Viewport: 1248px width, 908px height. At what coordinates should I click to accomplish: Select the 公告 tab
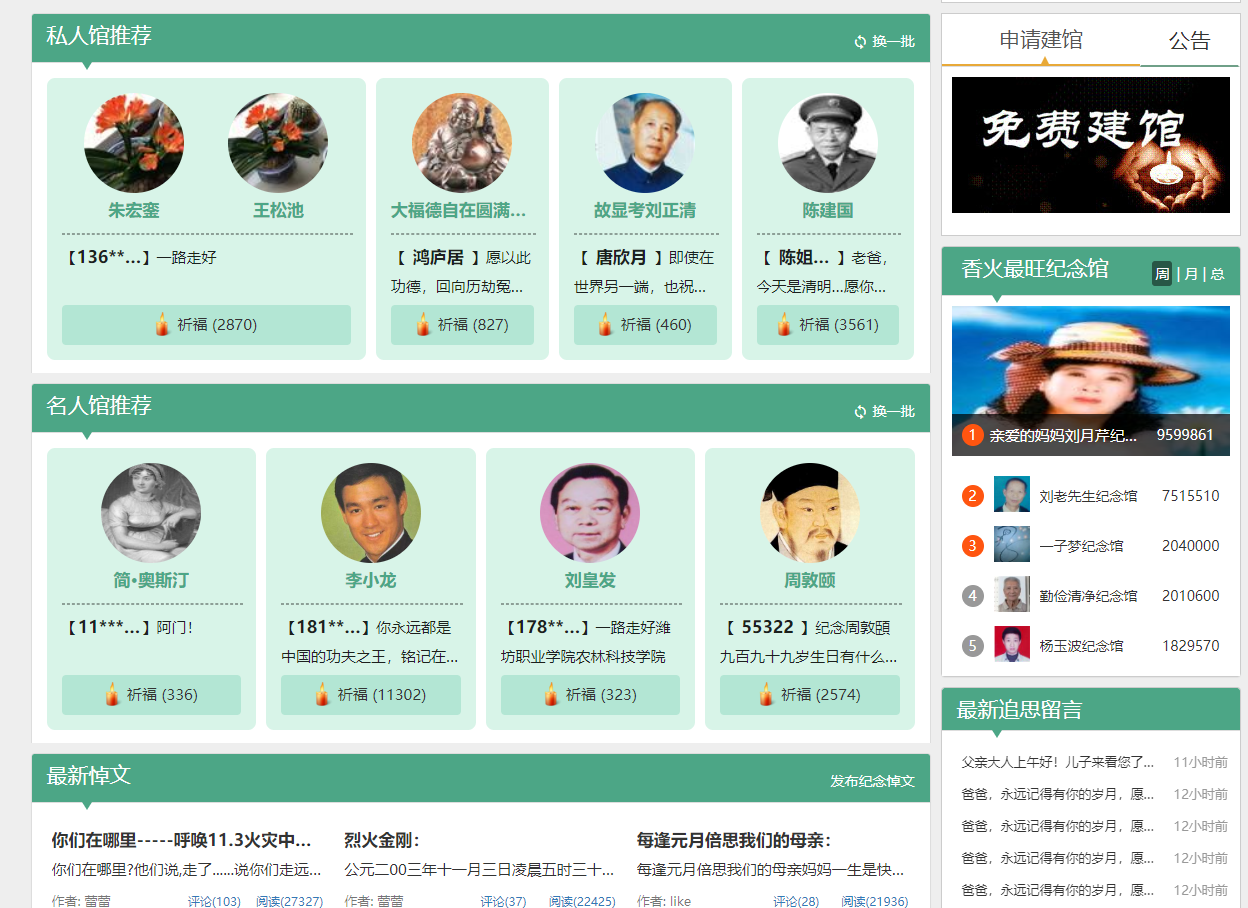1189,41
